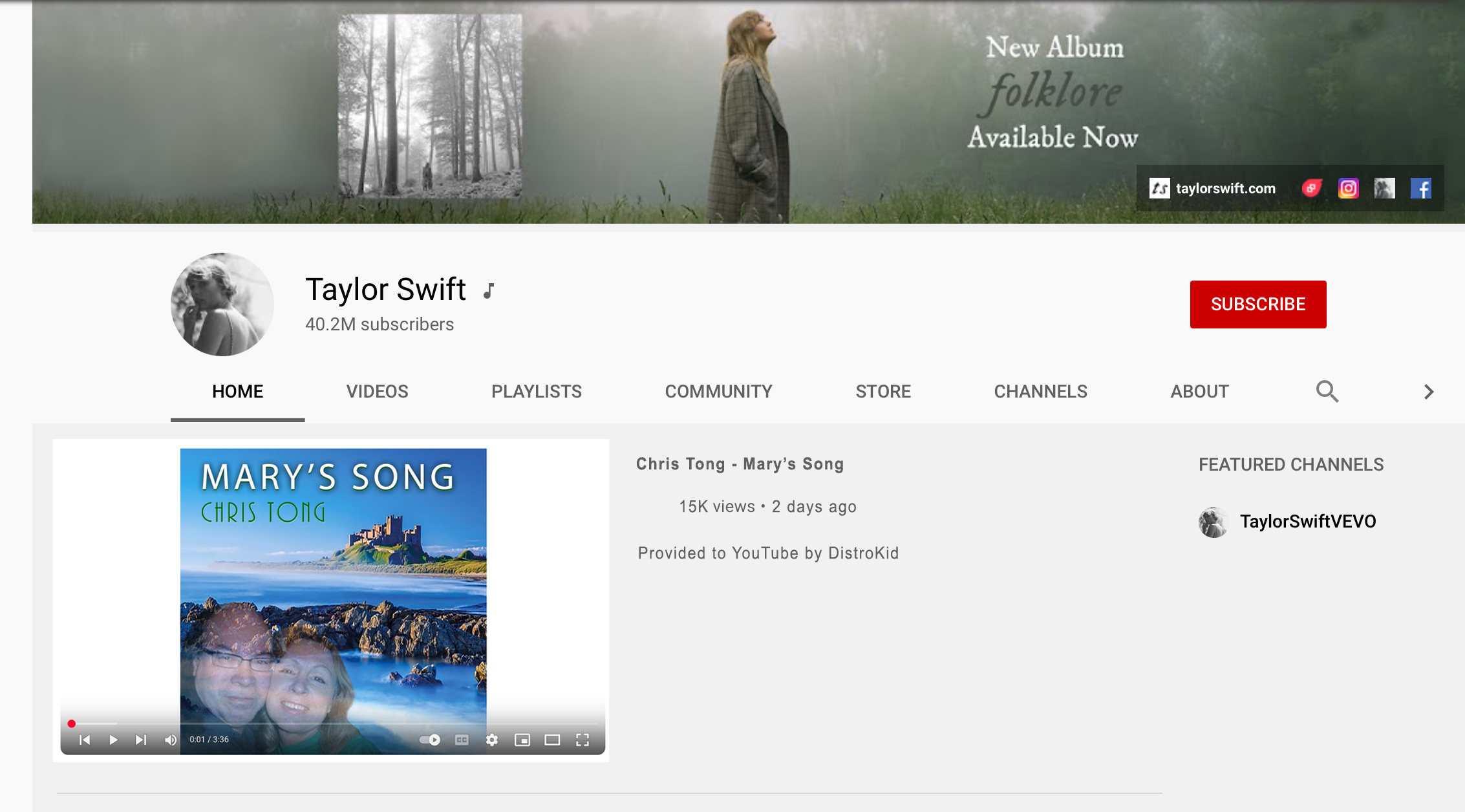Toggle closed captions CC button
Screen dimensions: 1465x812
[462, 740]
